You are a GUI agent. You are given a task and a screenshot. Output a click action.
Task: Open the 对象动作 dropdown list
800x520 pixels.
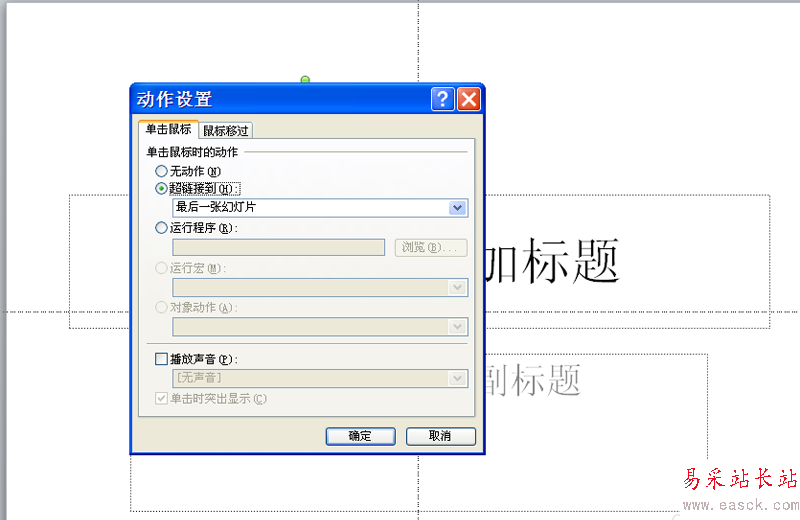point(458,327)
